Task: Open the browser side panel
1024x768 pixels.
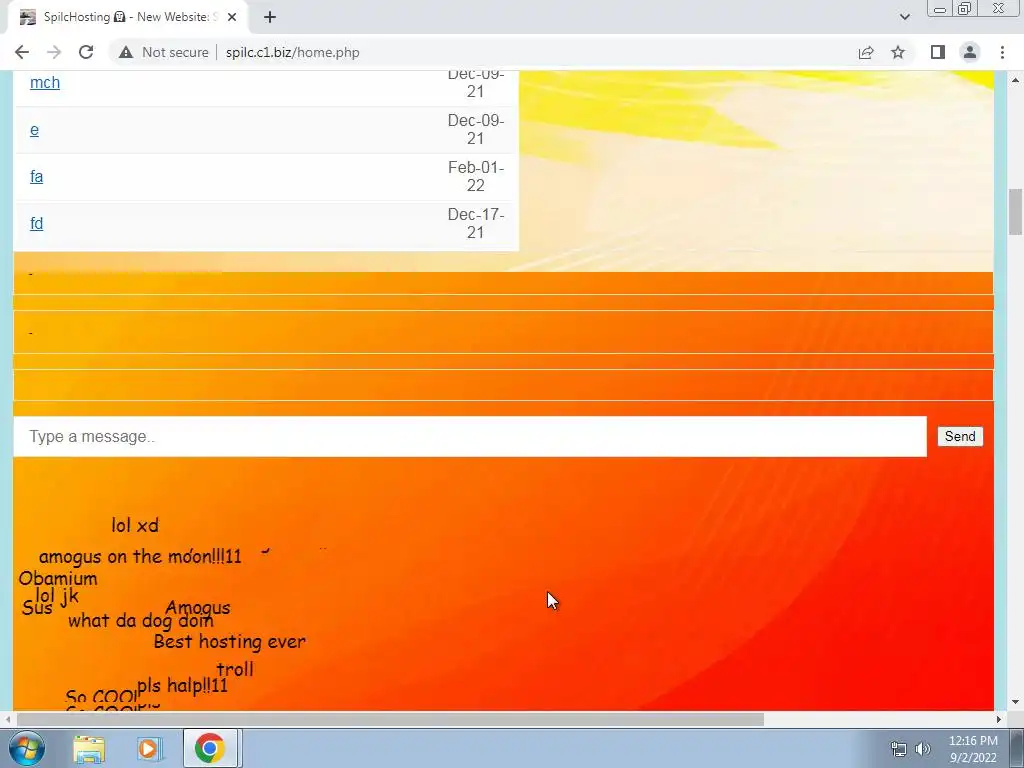Action: [x=938, y=52]
